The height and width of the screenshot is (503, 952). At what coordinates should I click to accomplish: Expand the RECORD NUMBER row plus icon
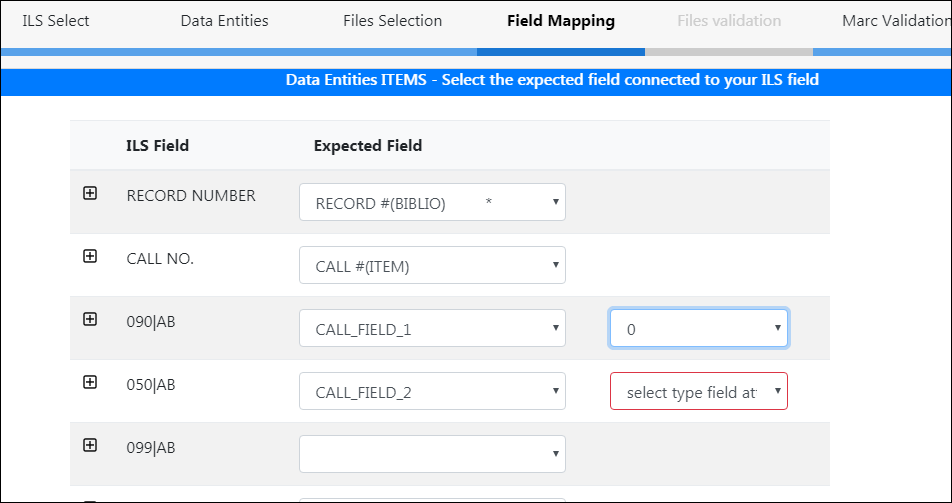pyautogui.click(x=90, y=193)
